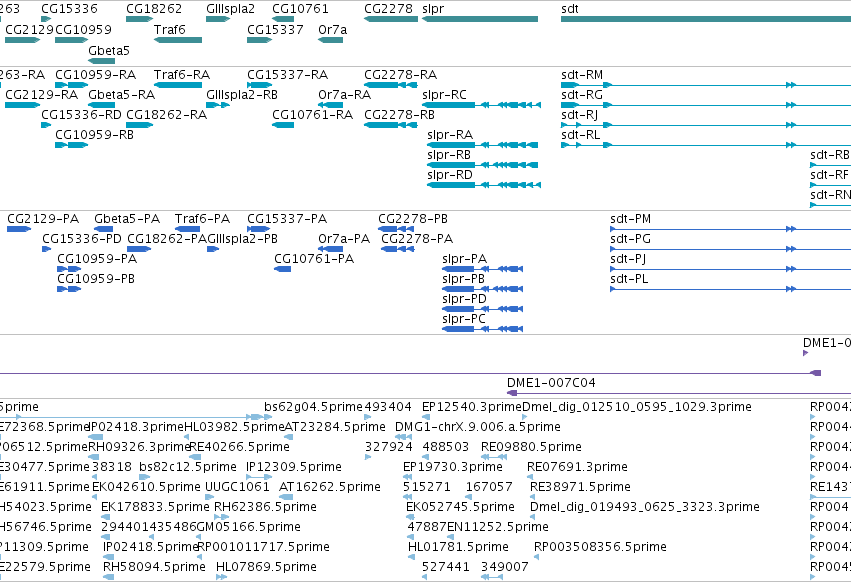Click the sdt-PJ label
This screenshot has width=851, height=582.
(x=628, y=259)
